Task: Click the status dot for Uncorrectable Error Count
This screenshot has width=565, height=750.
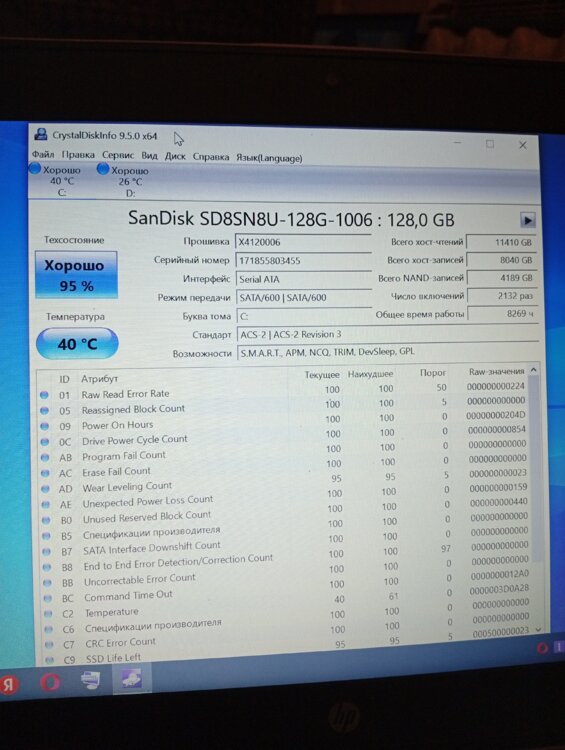Action: (47, 583)
